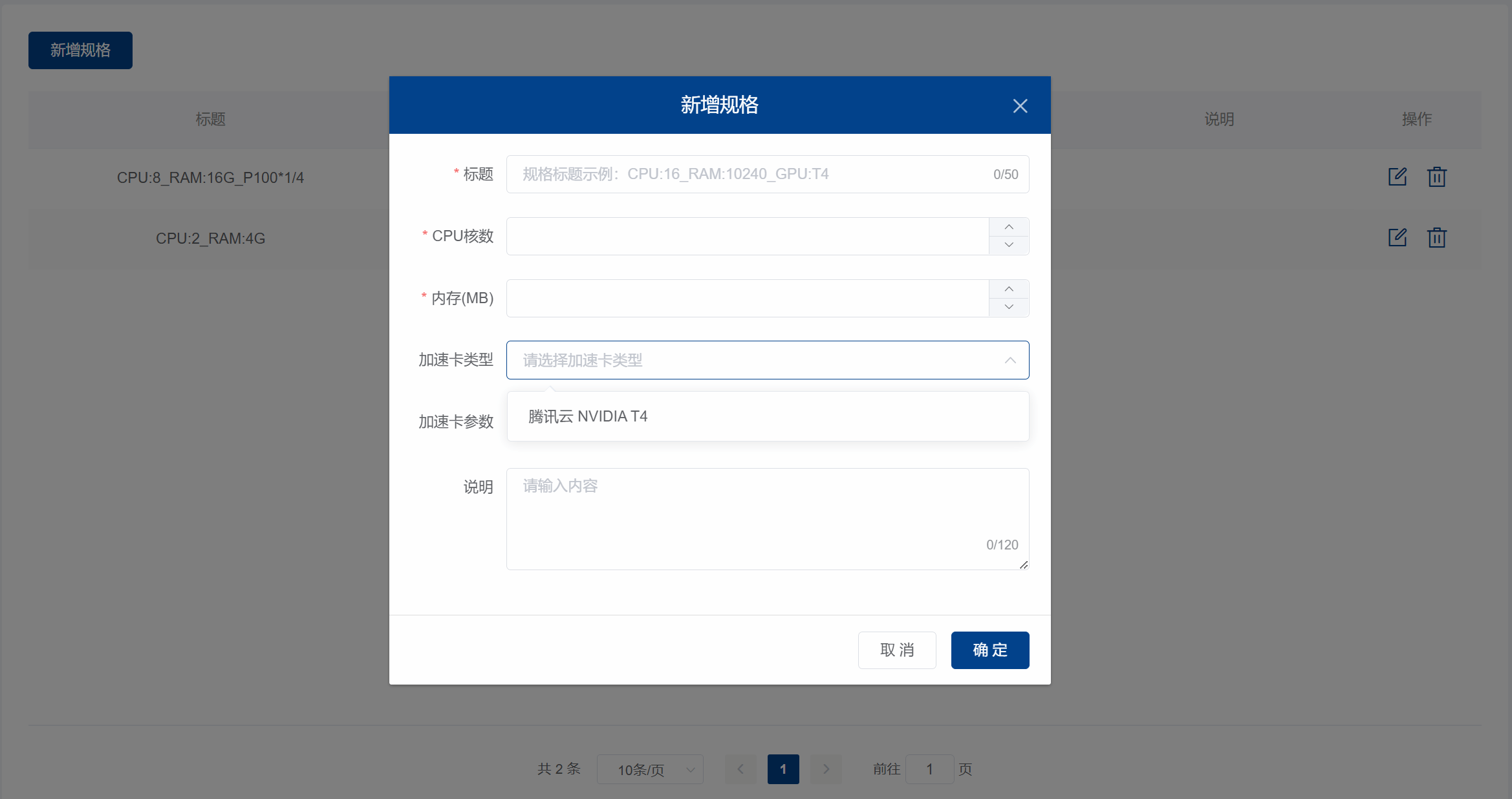The height and width of the screenshot is (799, 1512).
Task: Open the 10条/页 page size dropdown
Action: (649, 769)
